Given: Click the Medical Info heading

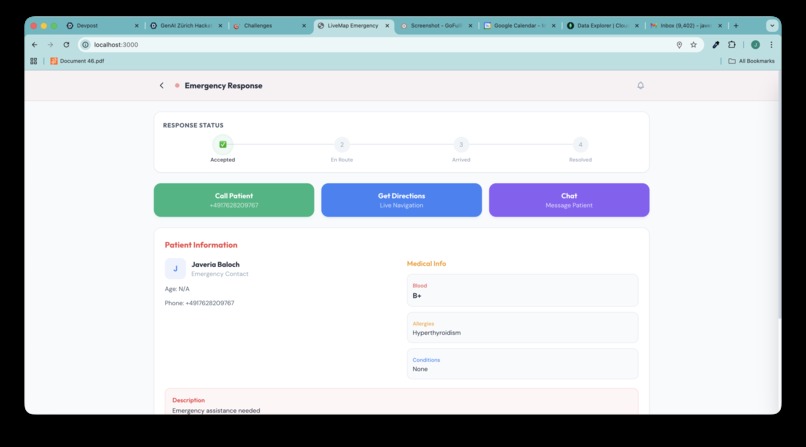Looking at the screenshot, I should [426, 264].
